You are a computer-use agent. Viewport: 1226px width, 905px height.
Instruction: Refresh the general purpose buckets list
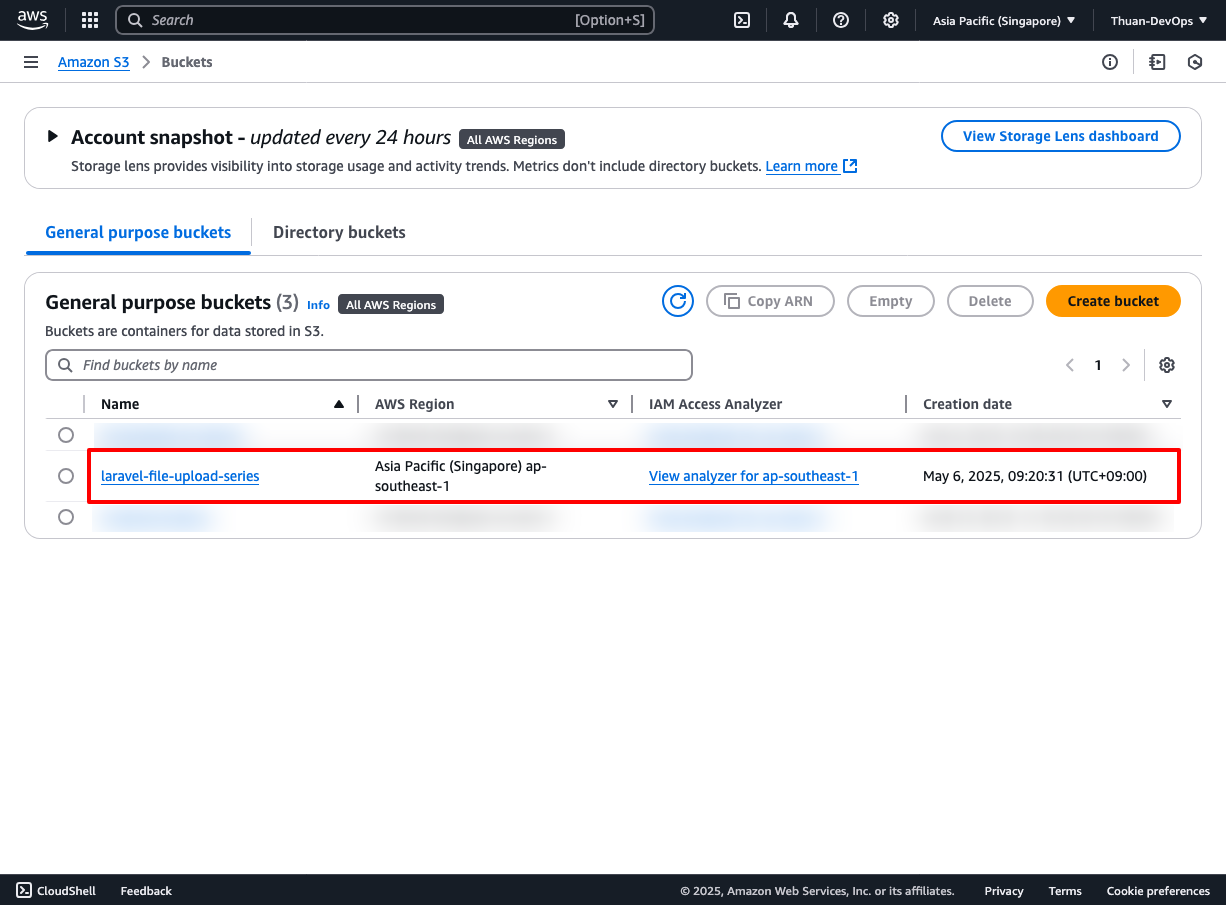click(x=678, y=301)
